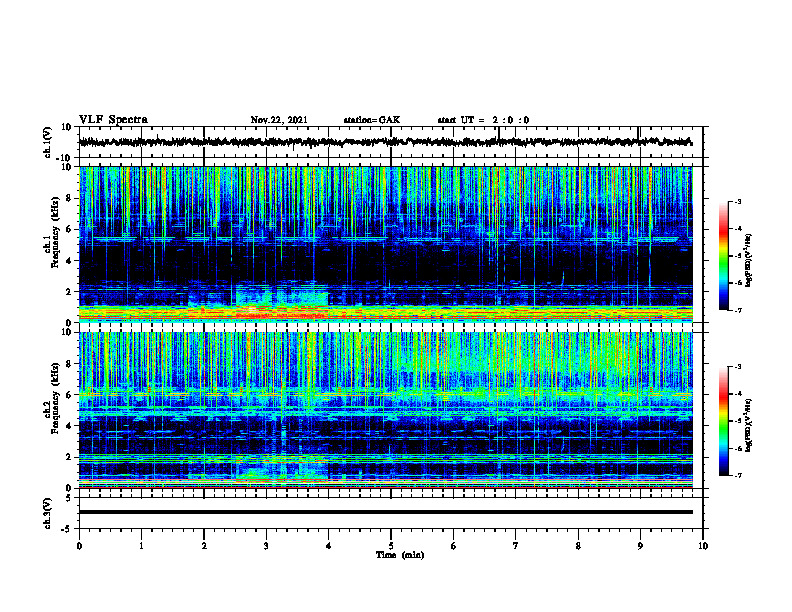
Task: Click the "station=GAK" header label
Action: pos(372,120)
